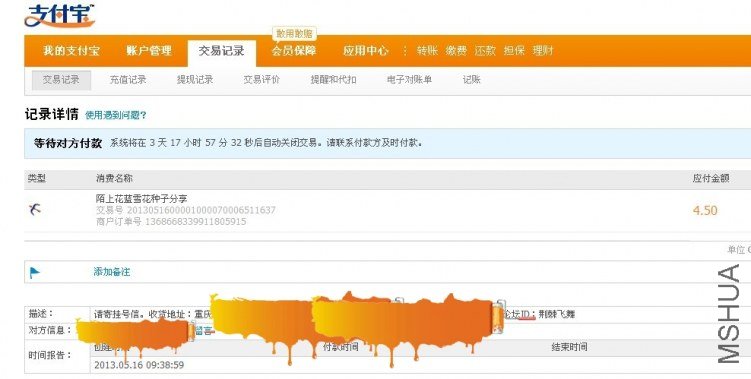Click the 担保 shortcut link
This screenshot has height=379, width=751.
514,51
